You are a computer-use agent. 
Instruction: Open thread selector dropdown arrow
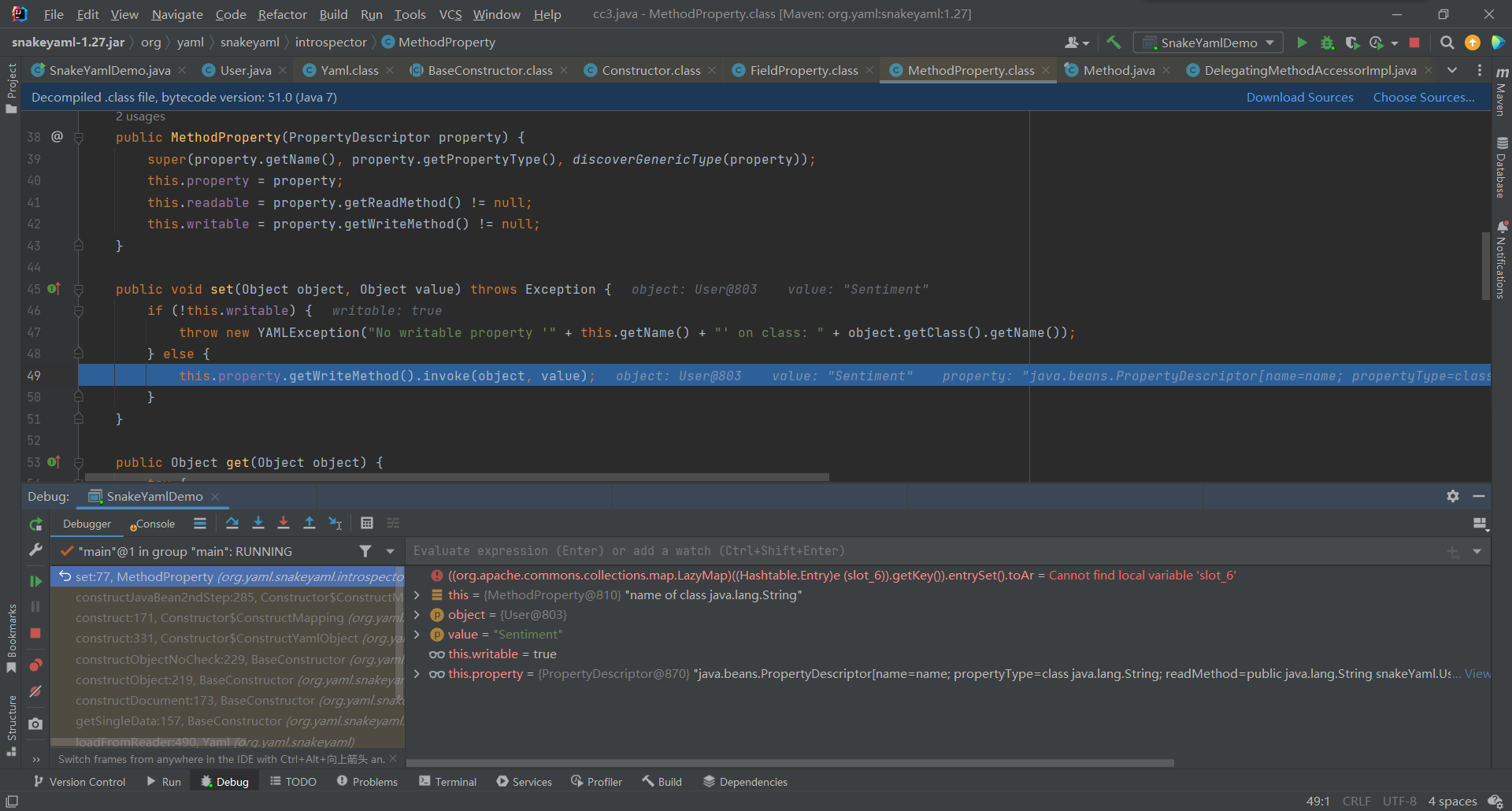click(x=391, y=551)
